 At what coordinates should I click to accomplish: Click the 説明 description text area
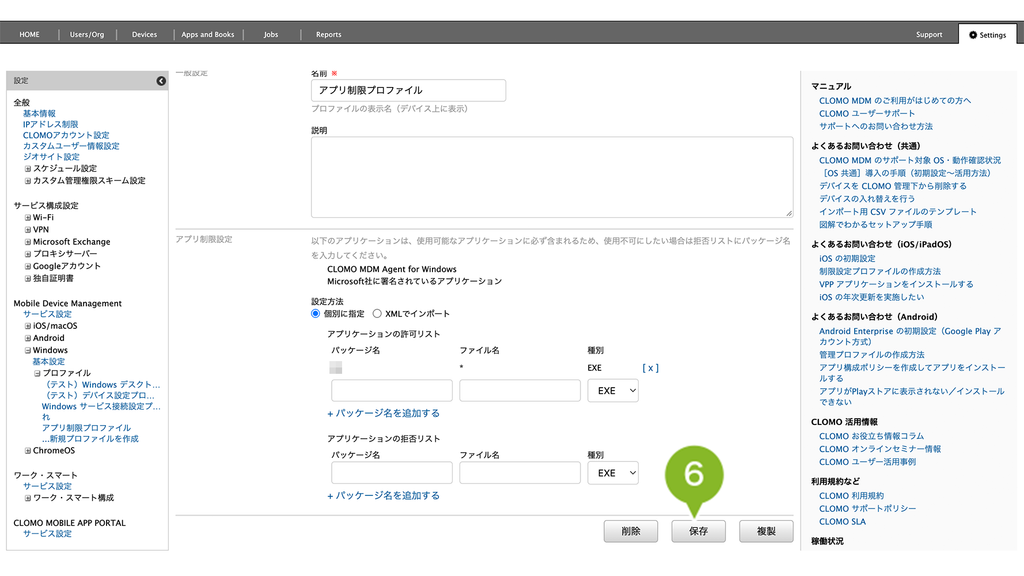point(552,177)
